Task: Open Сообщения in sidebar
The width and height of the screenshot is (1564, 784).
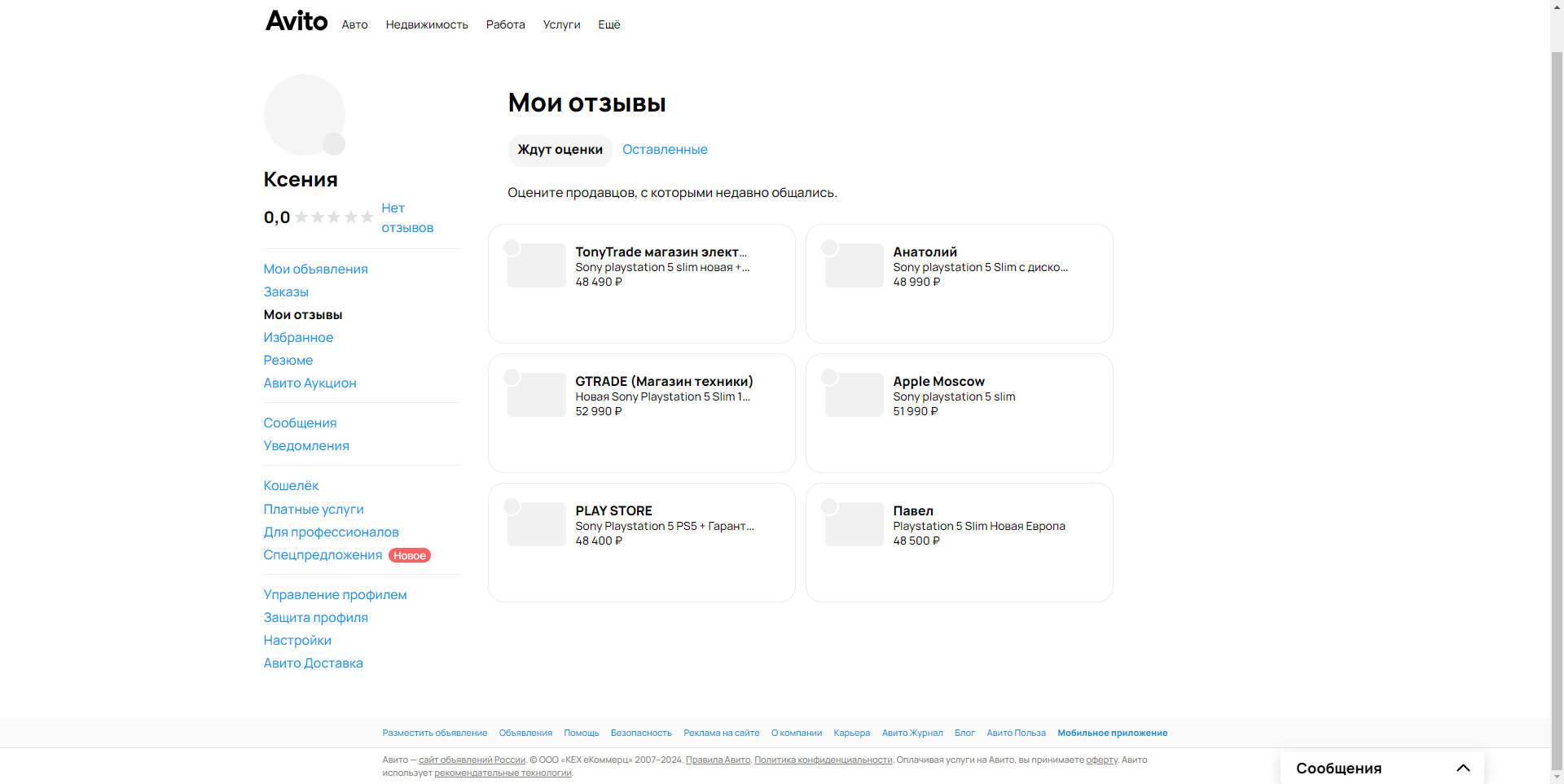Action: click(300, 423)
